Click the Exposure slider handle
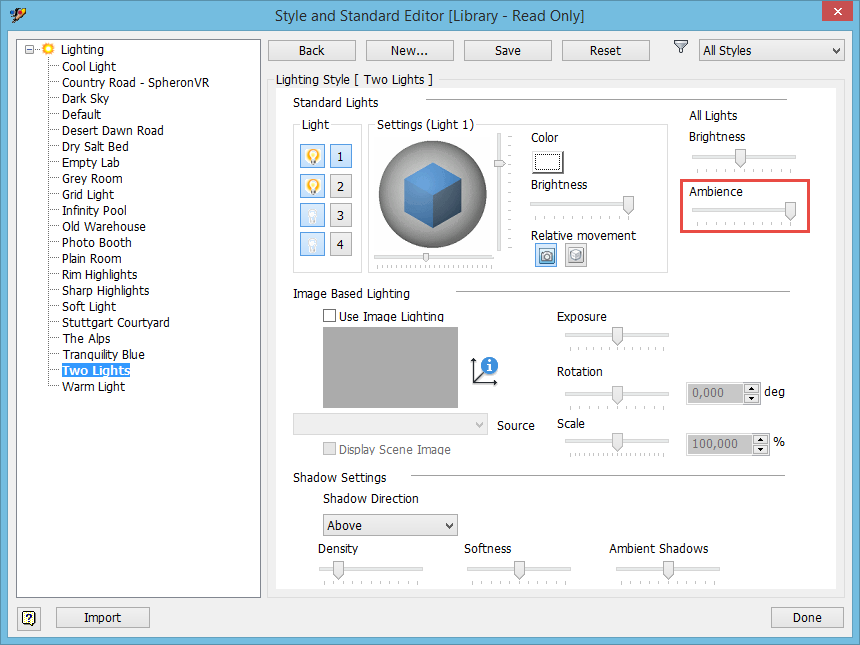The image size is (860, 645). (618, 336)
